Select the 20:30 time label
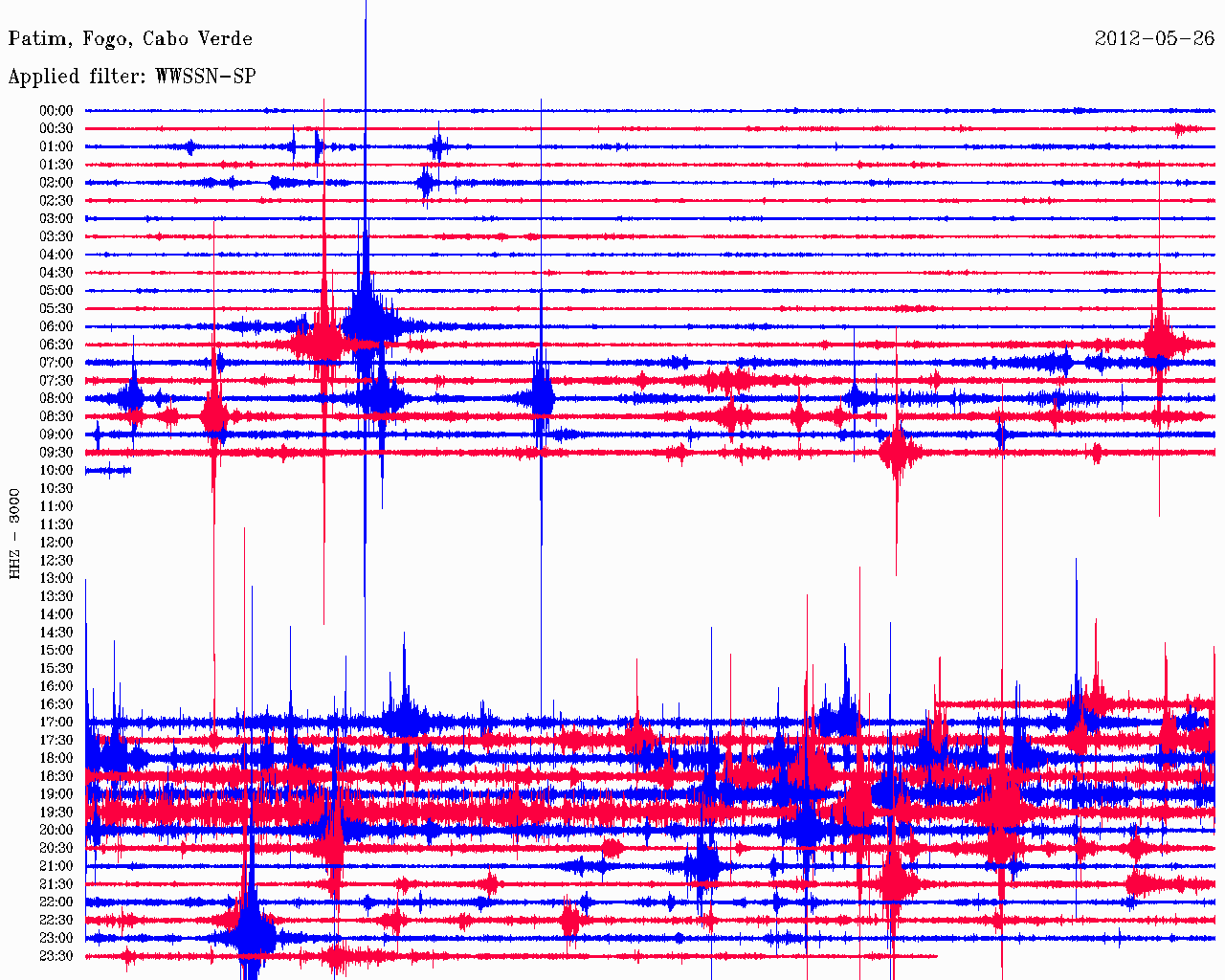The image size is (1225, 980). [x=56, y=849]
